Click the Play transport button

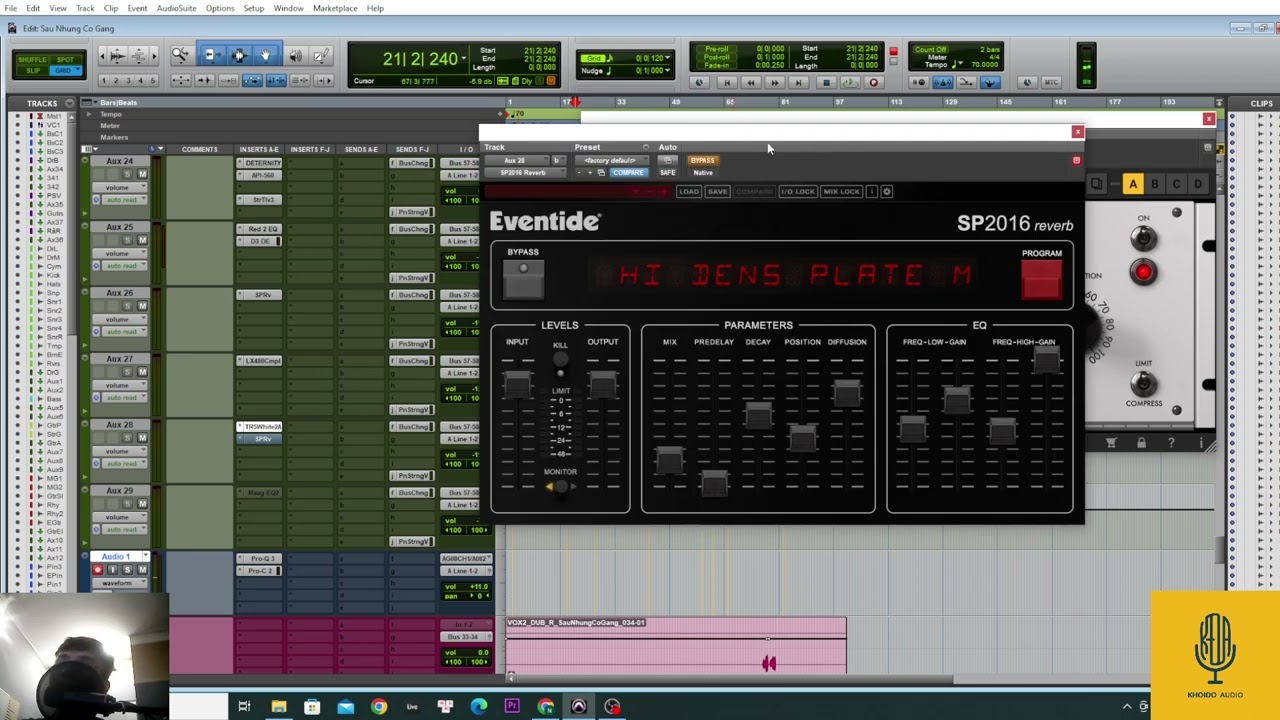[x=849, y=83]
